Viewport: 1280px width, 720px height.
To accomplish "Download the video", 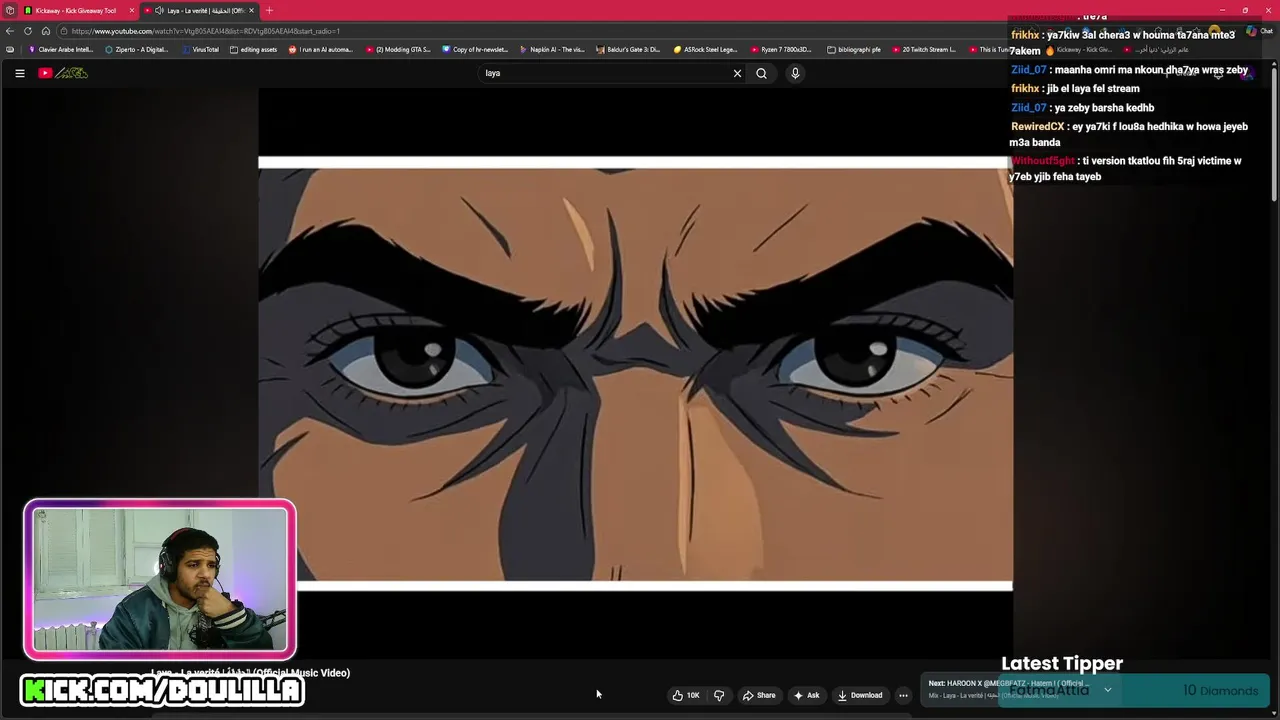I will [860, 695].
